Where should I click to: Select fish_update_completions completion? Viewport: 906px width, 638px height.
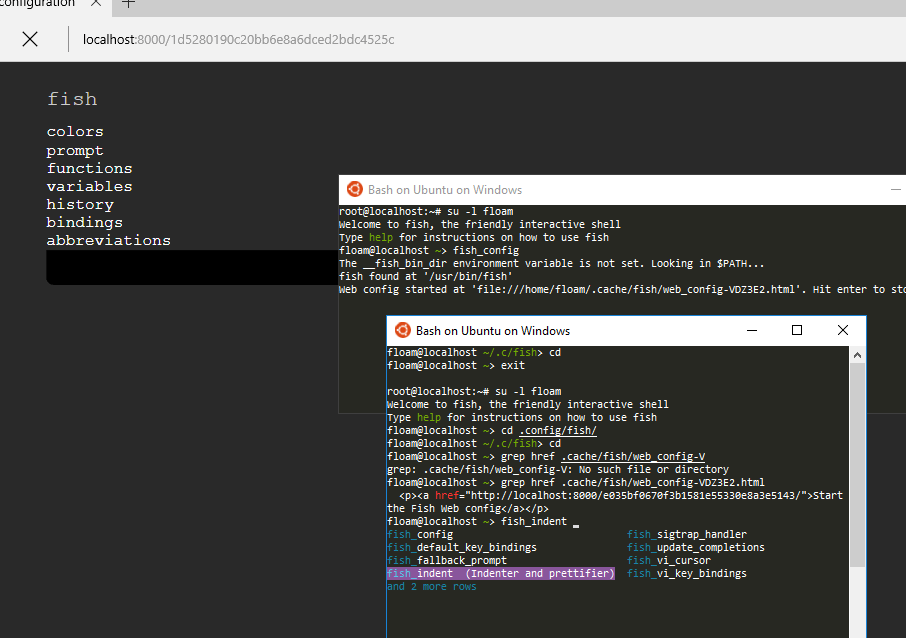696,547
